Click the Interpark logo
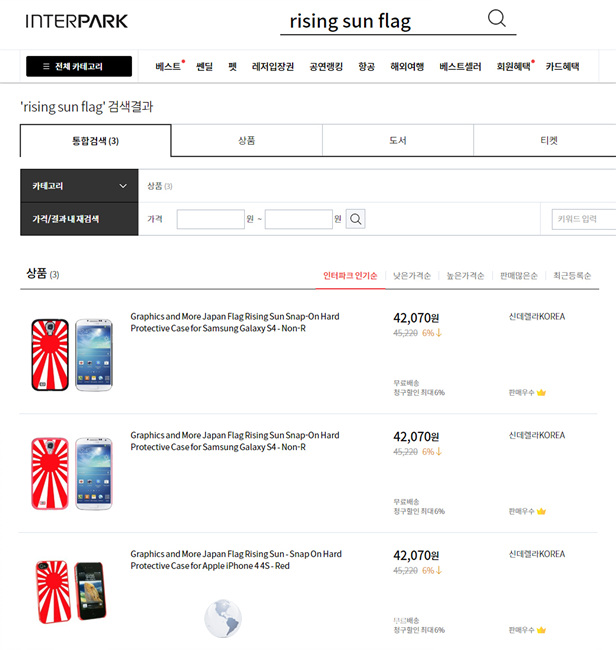 77,21
